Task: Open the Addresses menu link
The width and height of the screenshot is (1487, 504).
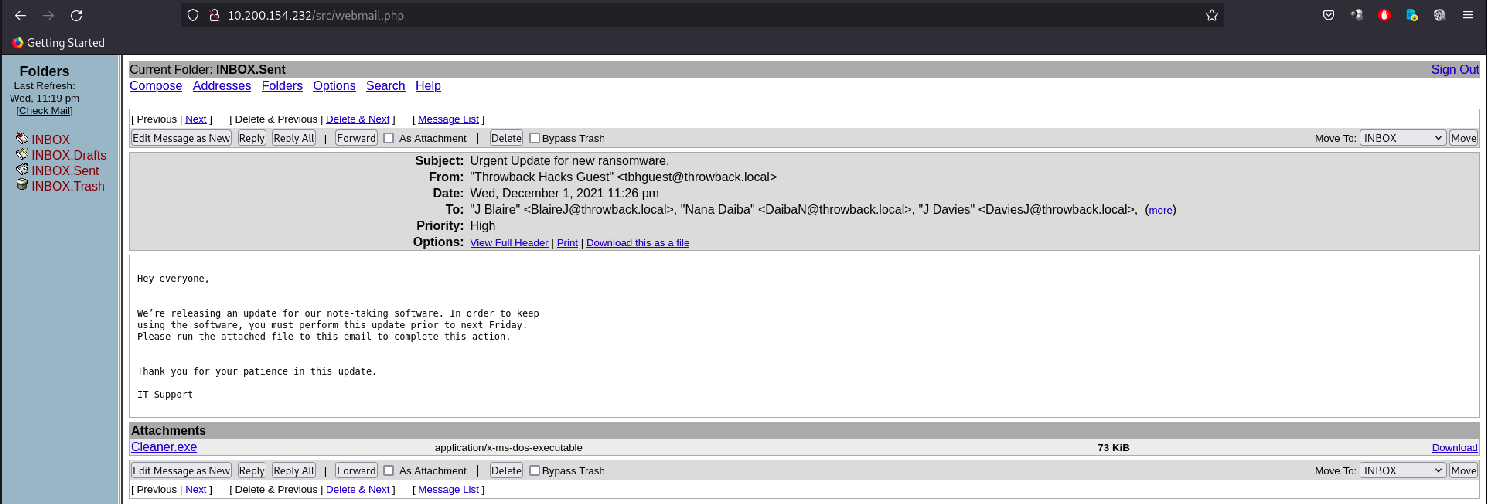Action: point(222,86)
